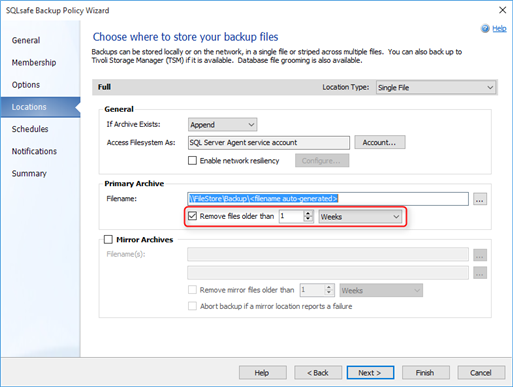The width and height of the screenshot is (513, 387).
Task: Click the blue Help question-mark icon
Action: point(485,29)
